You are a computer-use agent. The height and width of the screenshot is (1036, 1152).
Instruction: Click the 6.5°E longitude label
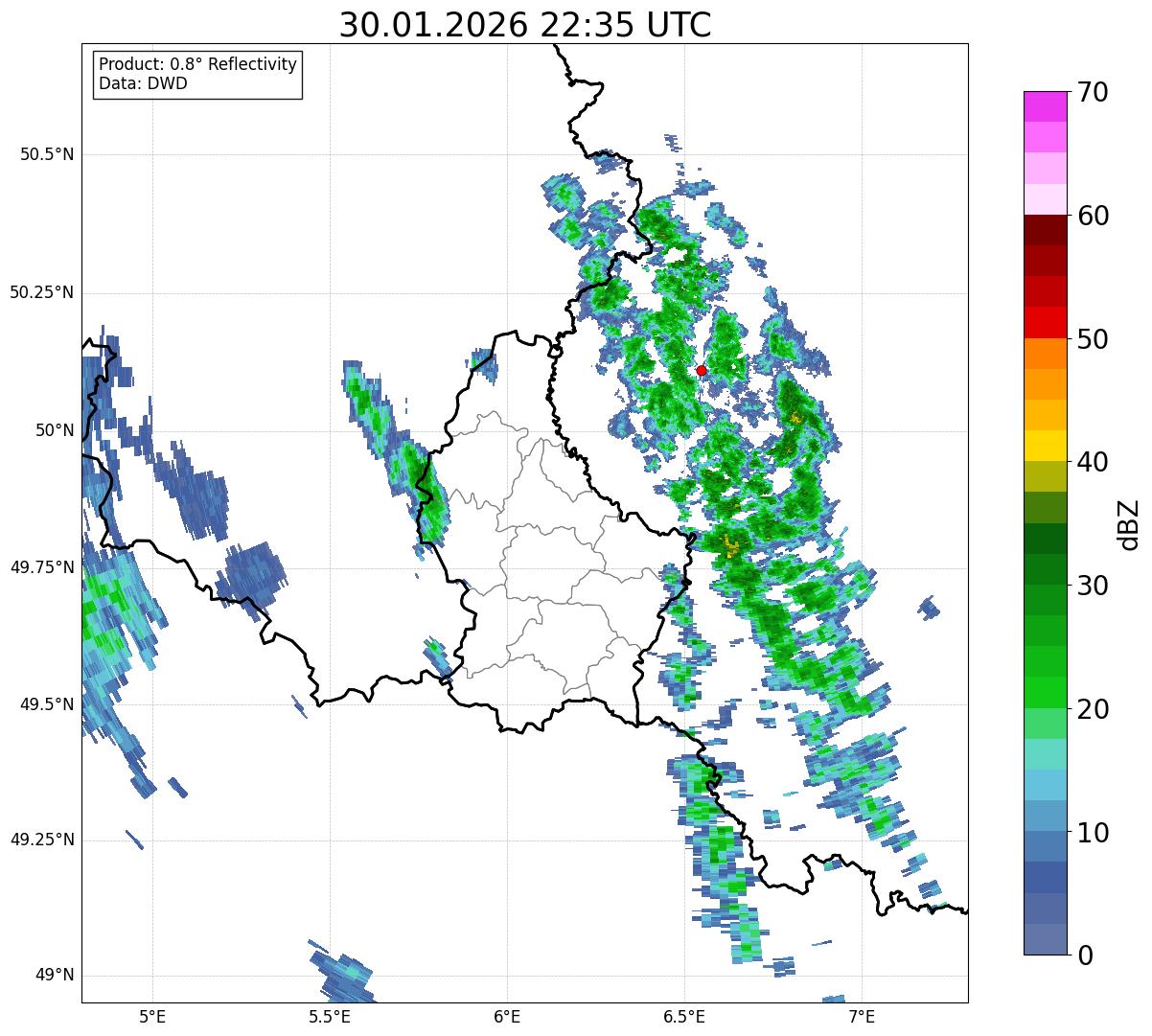(684, 1017)
